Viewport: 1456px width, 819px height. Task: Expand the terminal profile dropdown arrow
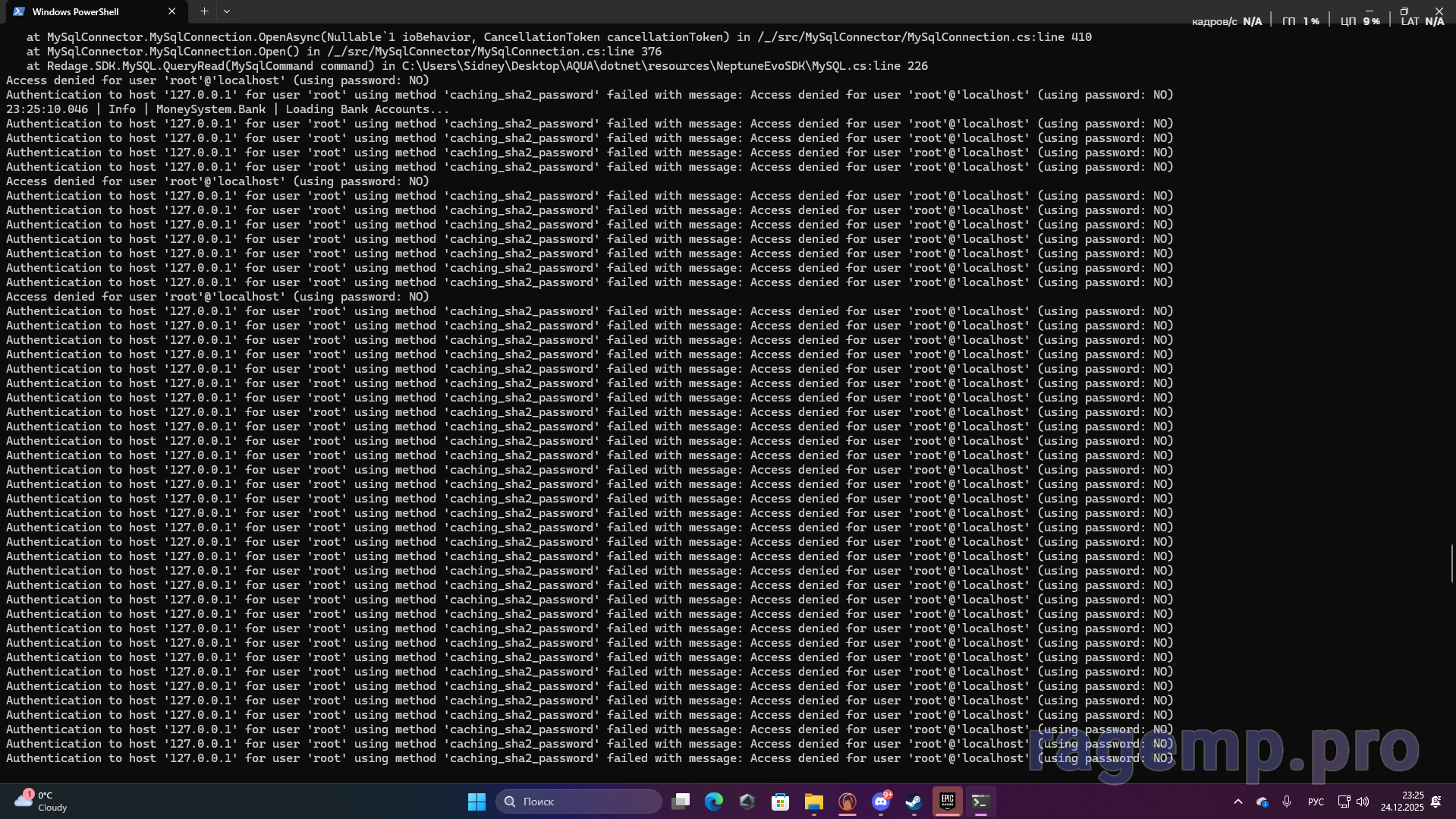pyautogui.click(x=227, y=11)
